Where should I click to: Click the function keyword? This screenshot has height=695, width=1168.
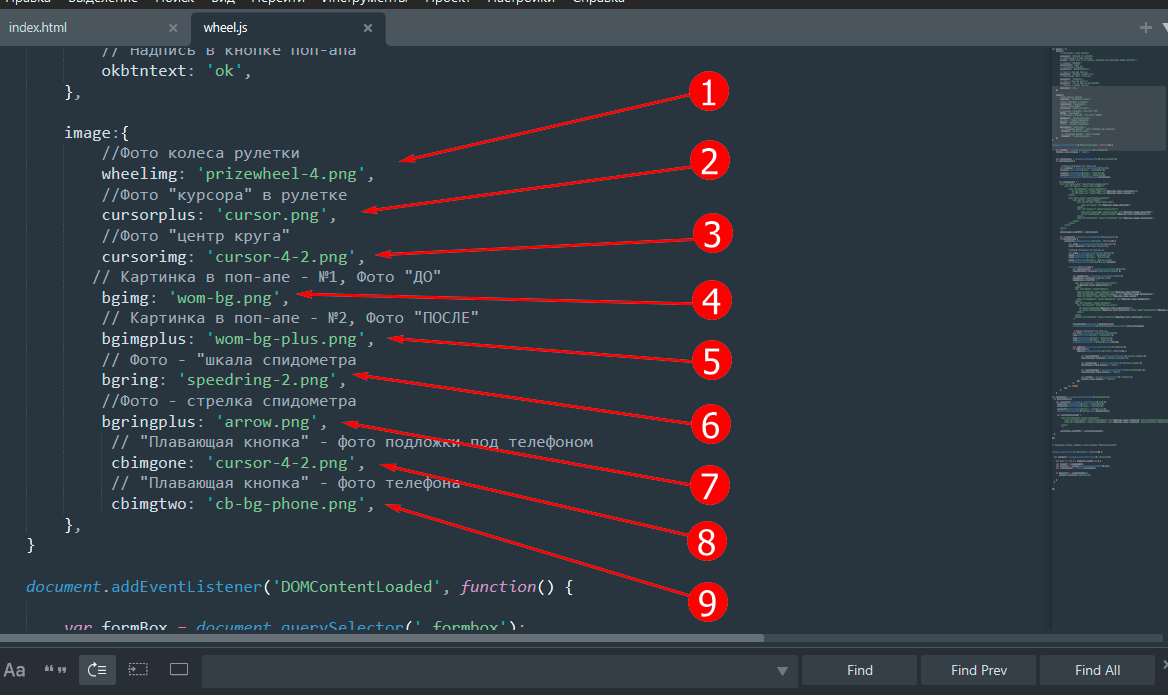tap(498, 587)
